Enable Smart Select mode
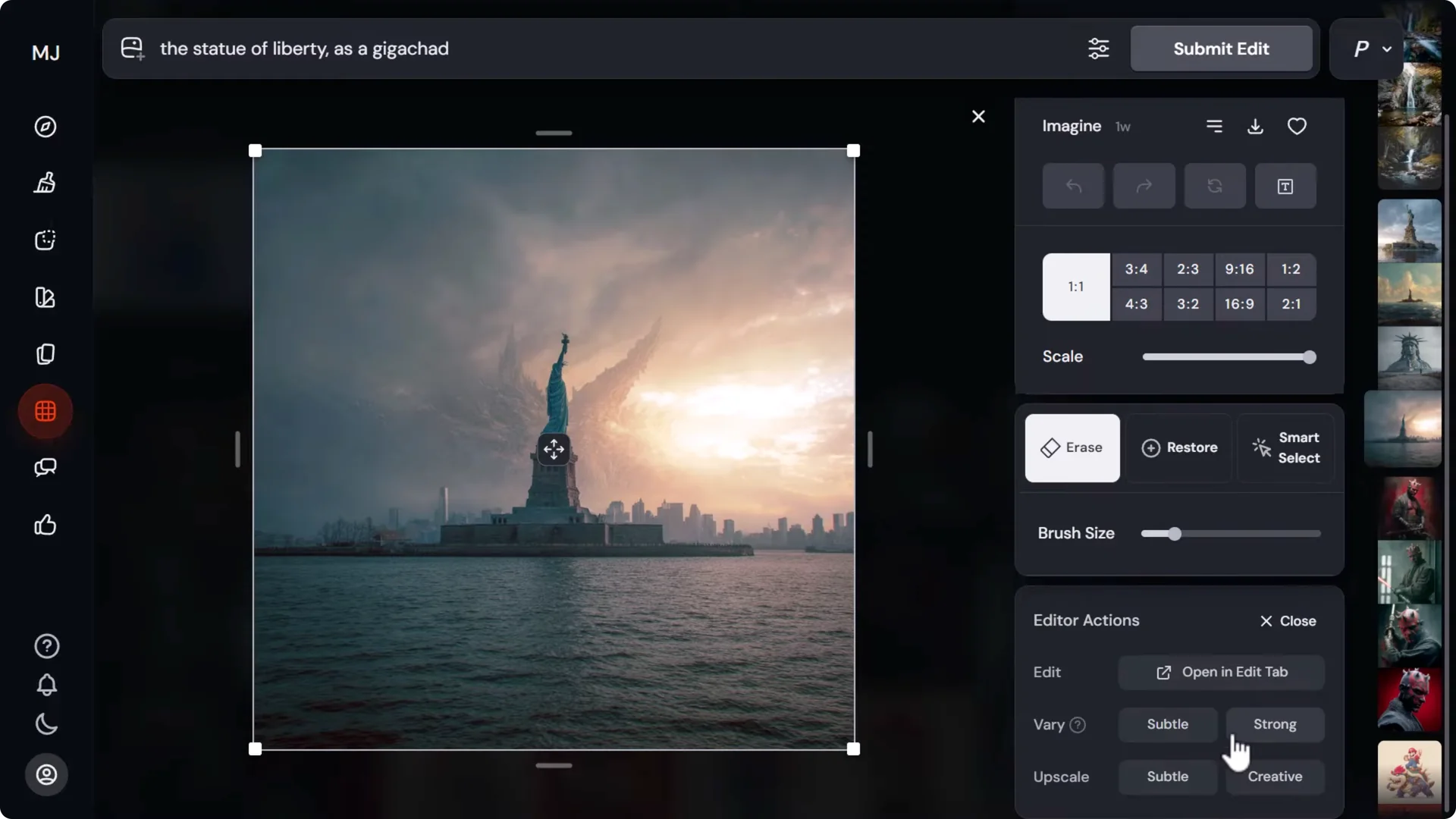Screen dimensions: 1456x819 (1287, 447)
